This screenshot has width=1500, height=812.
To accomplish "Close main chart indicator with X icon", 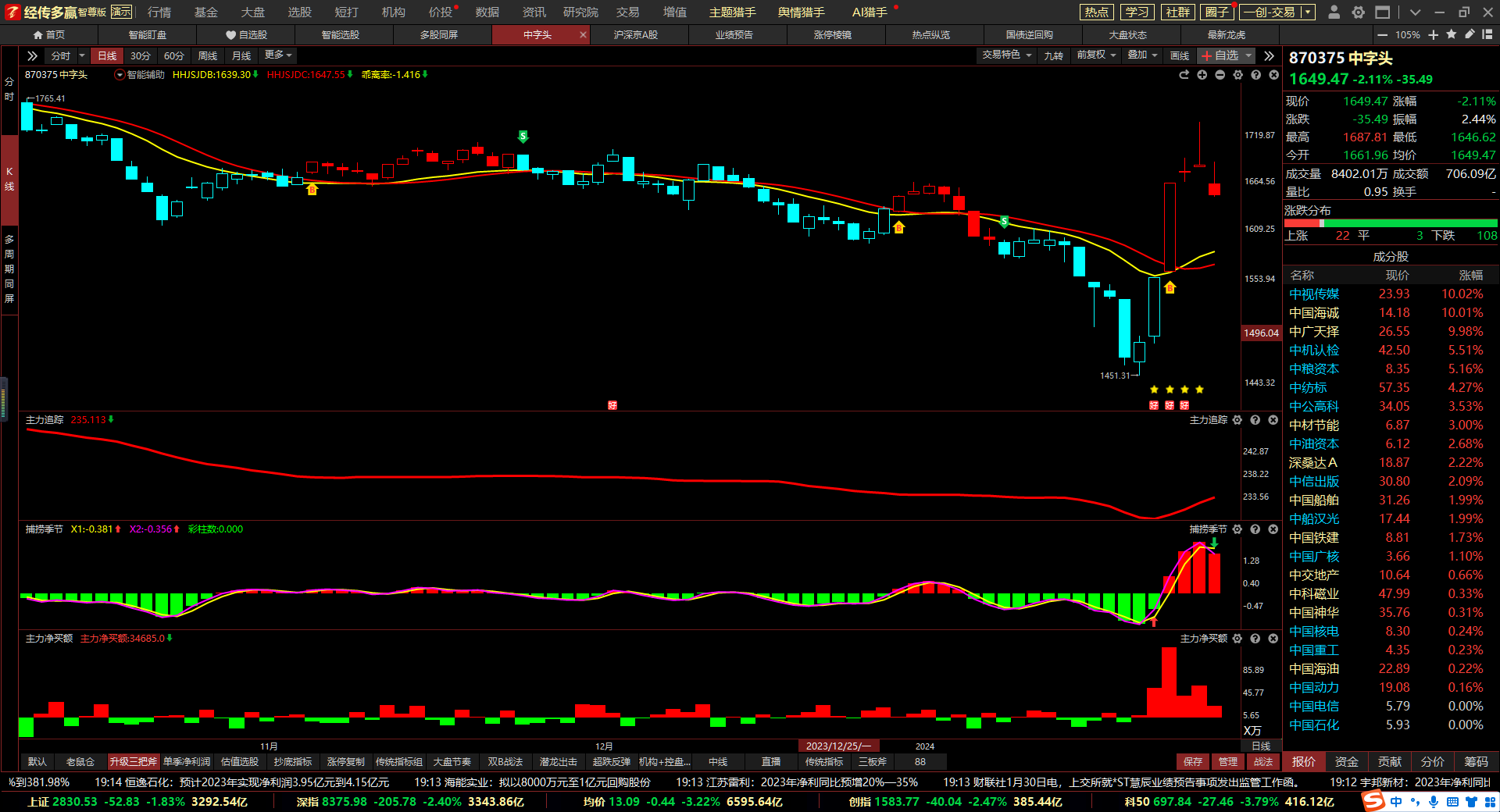I will point(1273,75).
